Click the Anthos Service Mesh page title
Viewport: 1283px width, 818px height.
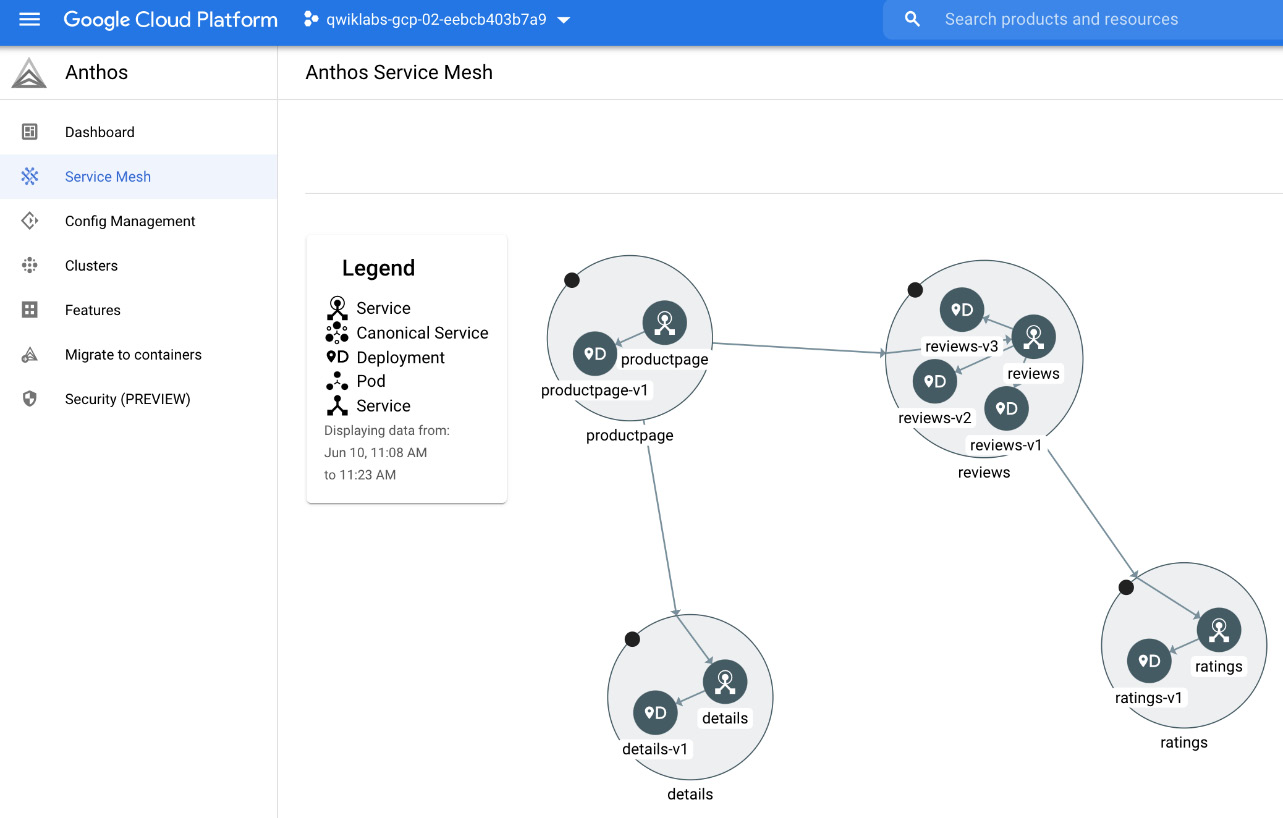click(x=399, y=72)
